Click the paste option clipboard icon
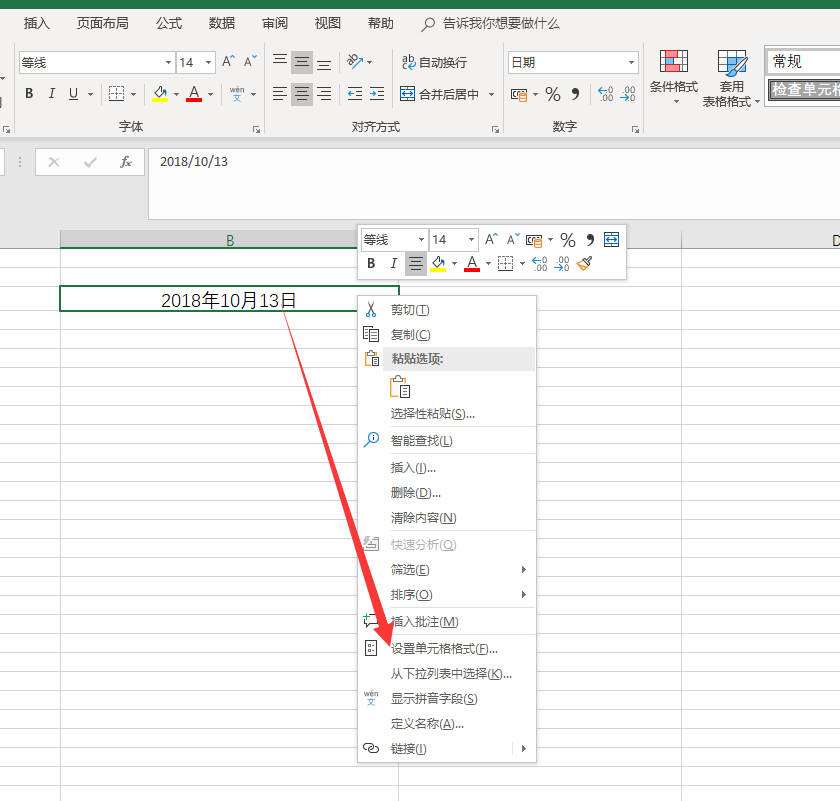Viewport: 840px width, 801px height. coord(400,387)
